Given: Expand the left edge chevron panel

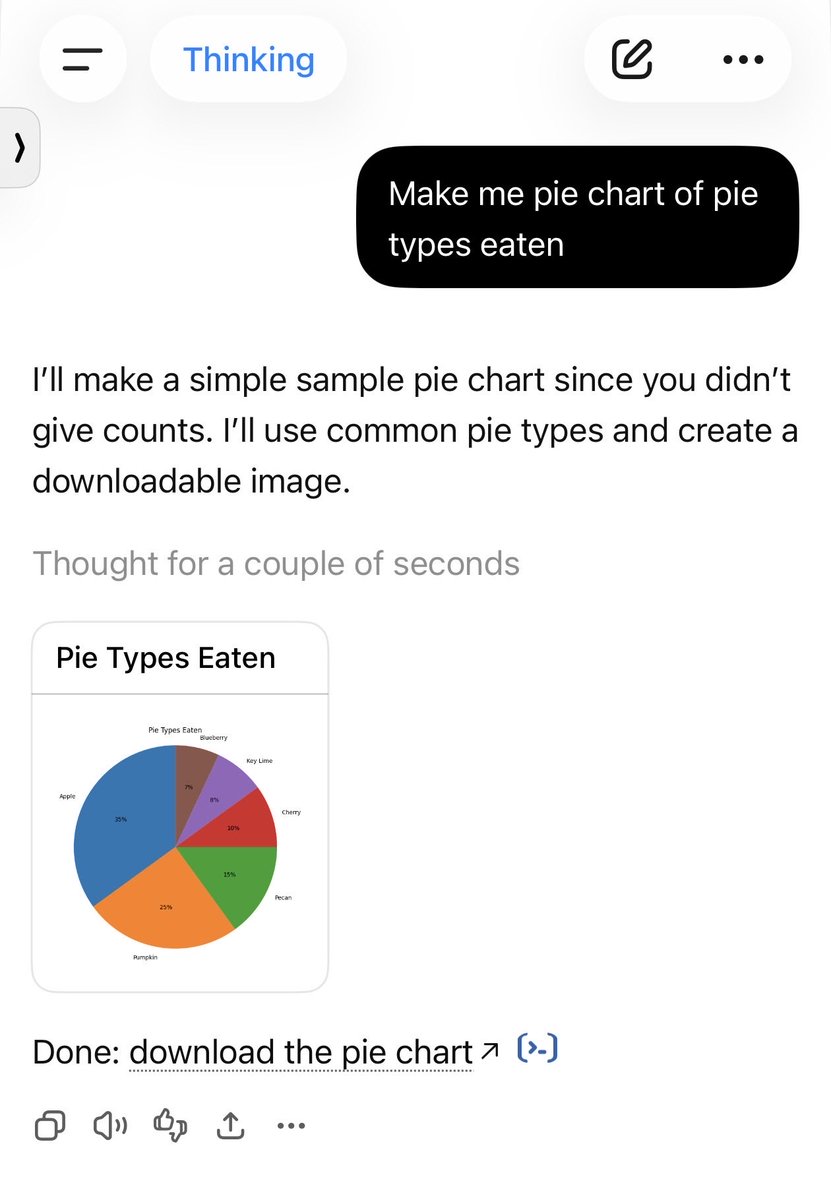Looking at the screenshot, I should (x=19, y=148).
